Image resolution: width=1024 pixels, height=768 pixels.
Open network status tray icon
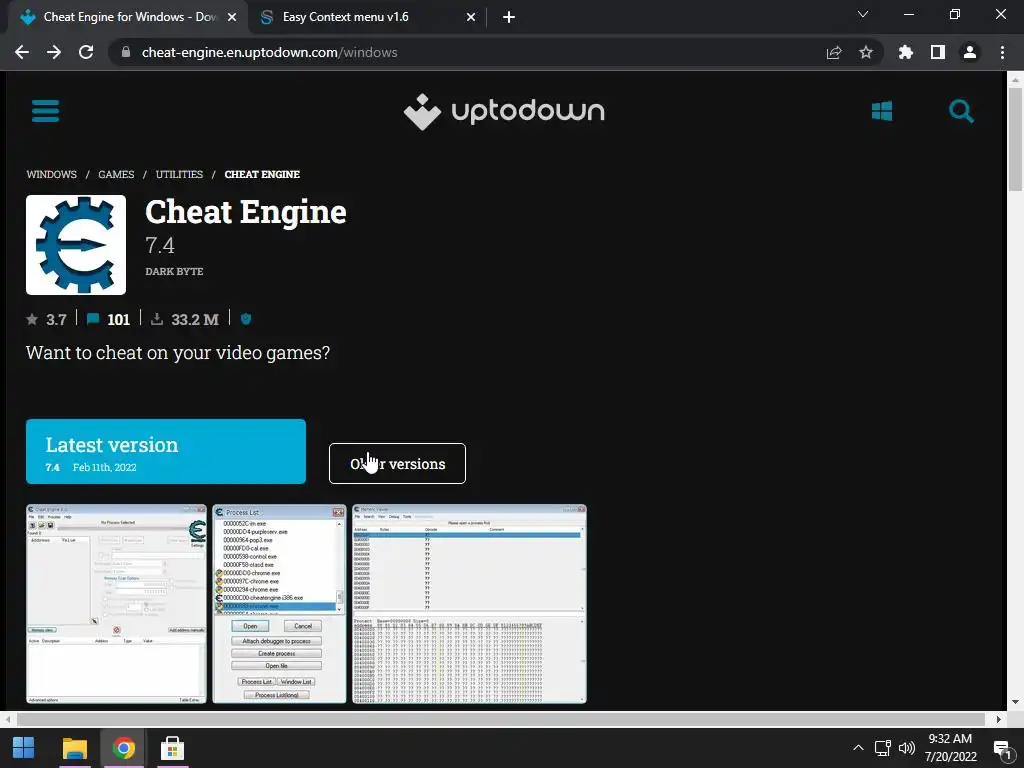tap(883, 748)
